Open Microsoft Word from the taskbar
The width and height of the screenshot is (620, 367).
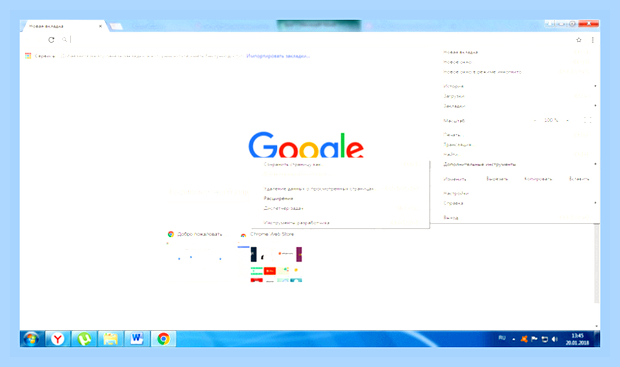click(x=137, y=339)
